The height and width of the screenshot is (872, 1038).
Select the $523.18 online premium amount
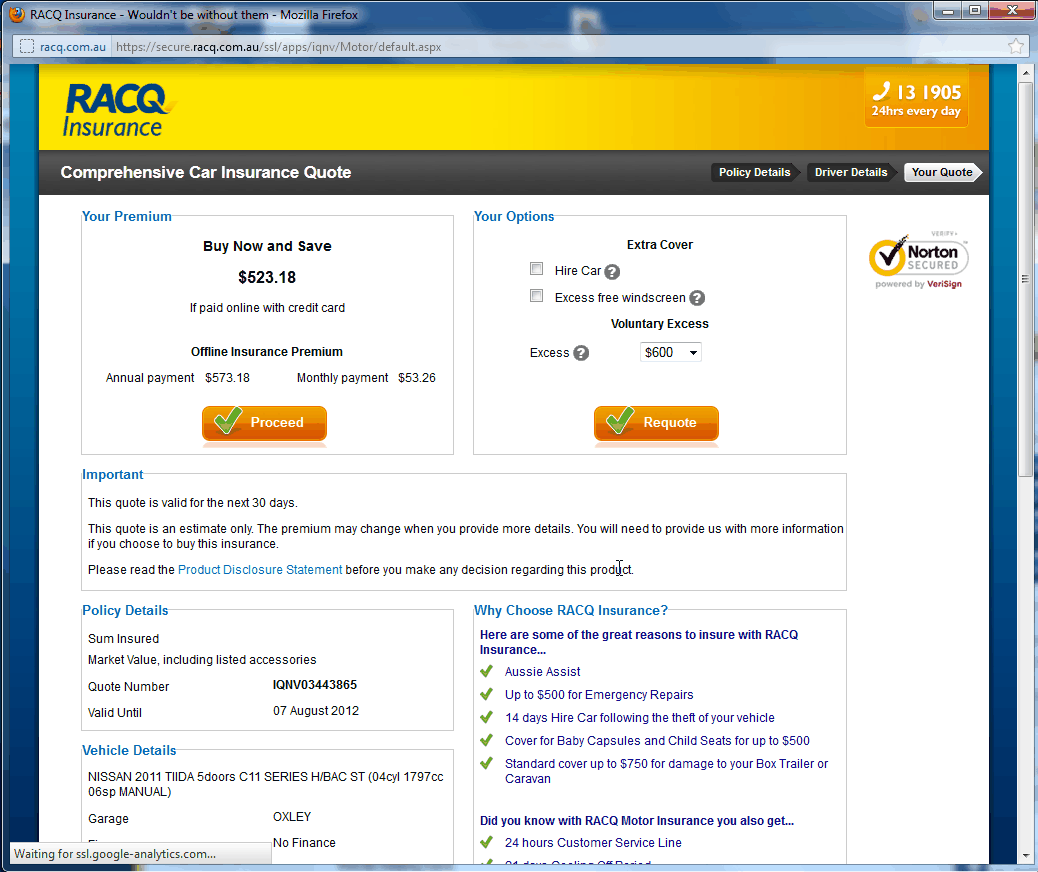point(267,277)
